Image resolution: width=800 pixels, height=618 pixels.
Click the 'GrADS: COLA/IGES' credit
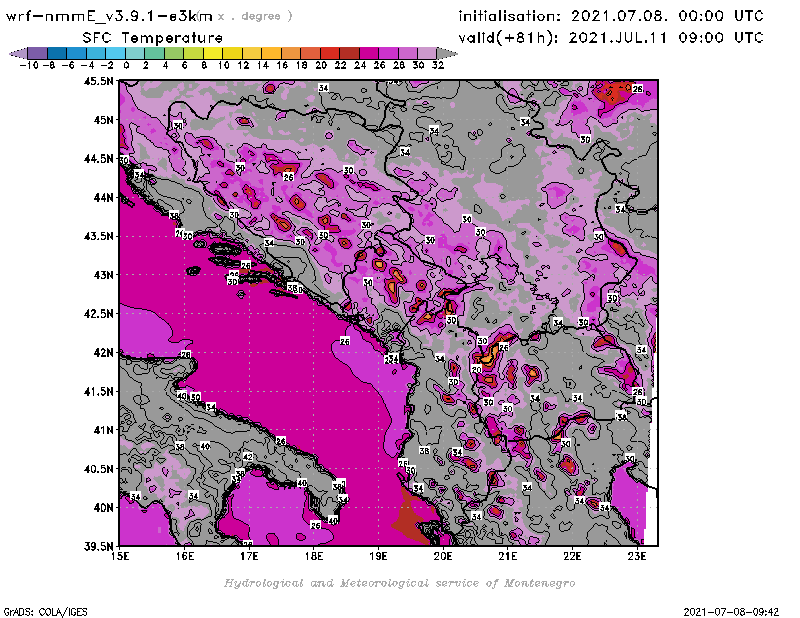pyautogui.click(x=45, y=612)
